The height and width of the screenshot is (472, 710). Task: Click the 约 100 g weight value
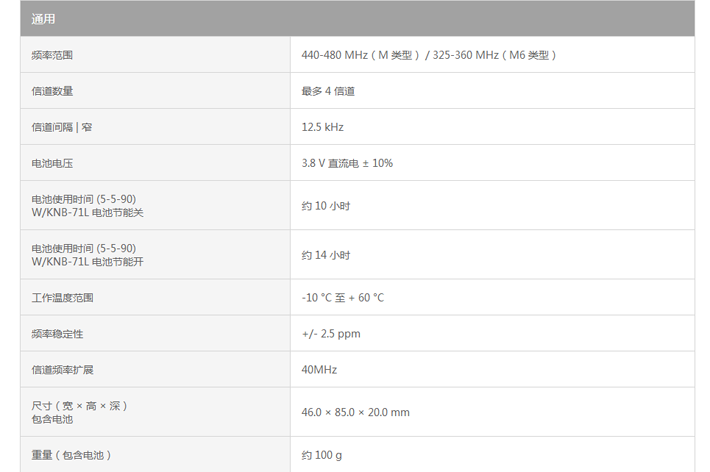pos(321,455)
